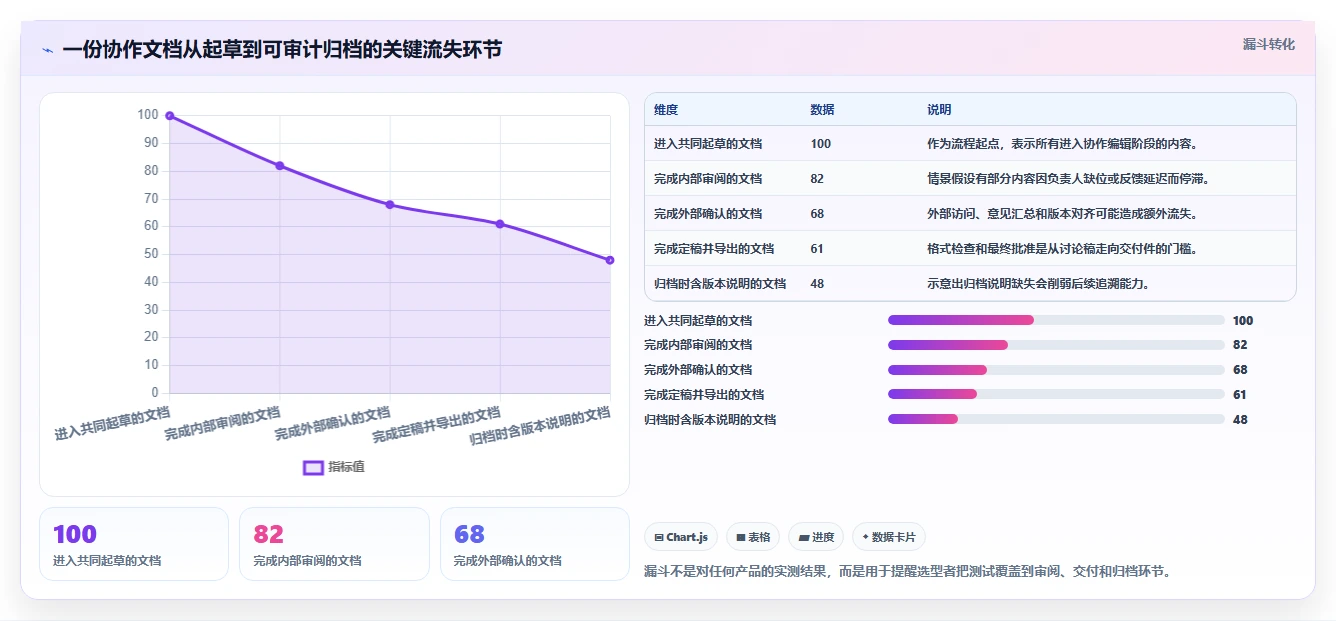The height and width of the screenshot is (621, 1336).
Task: Click the blue 68 stat card
Action: (535, 544)
